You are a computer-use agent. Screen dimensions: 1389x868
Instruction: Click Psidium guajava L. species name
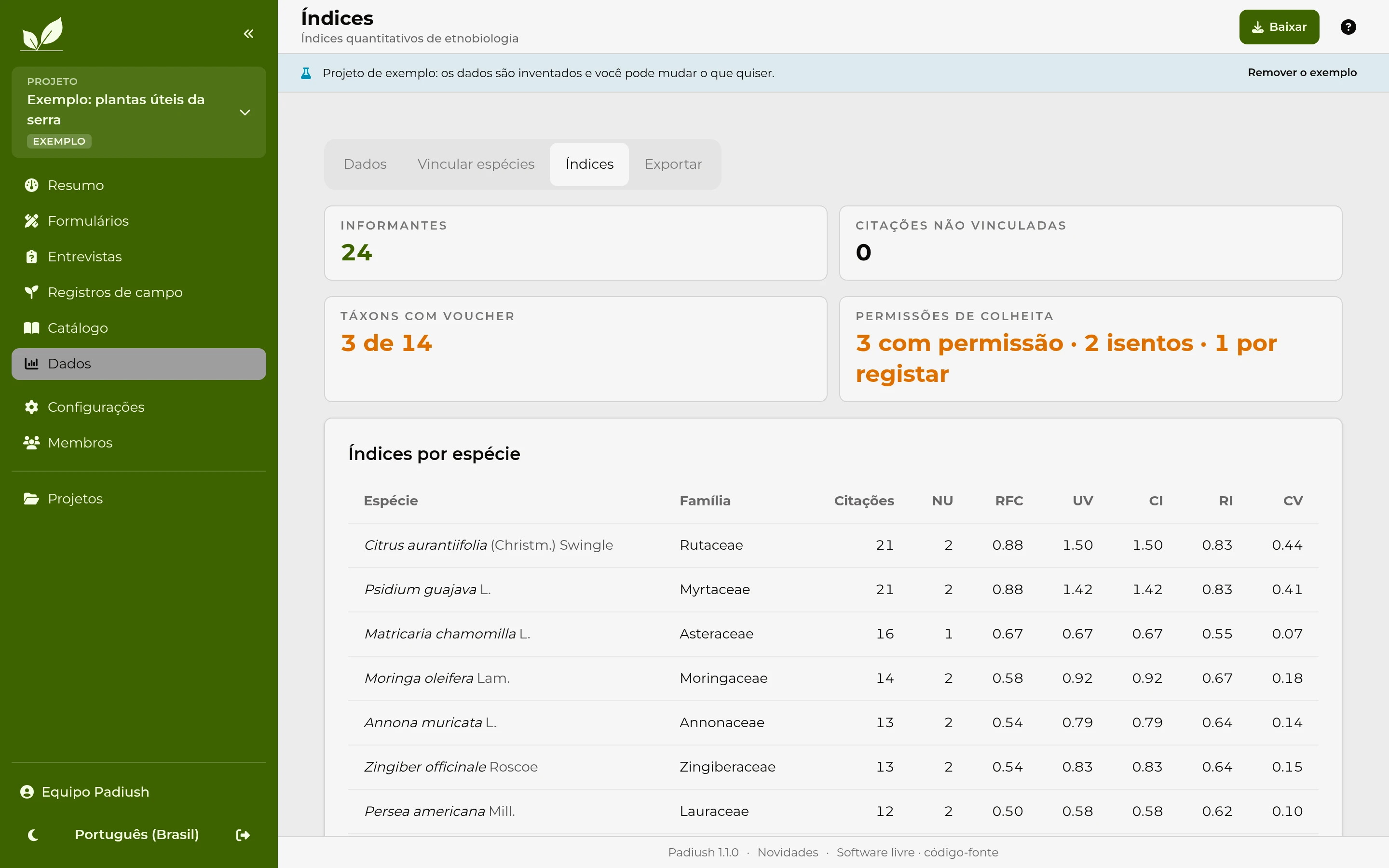click(x=428, y=590)
